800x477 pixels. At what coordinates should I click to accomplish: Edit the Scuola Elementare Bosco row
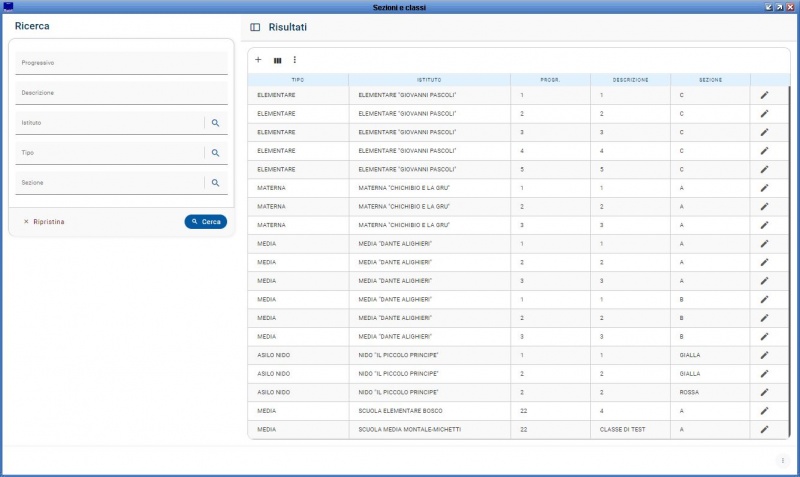click(764, 410)
